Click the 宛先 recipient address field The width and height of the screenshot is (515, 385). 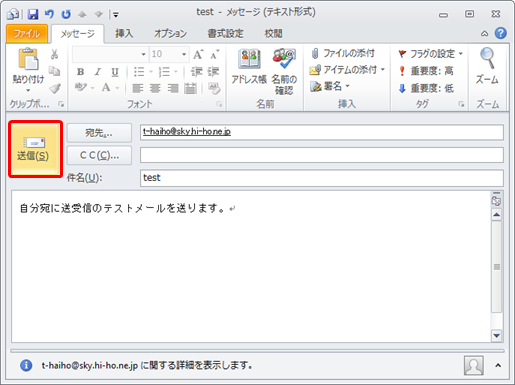[322, 132]
